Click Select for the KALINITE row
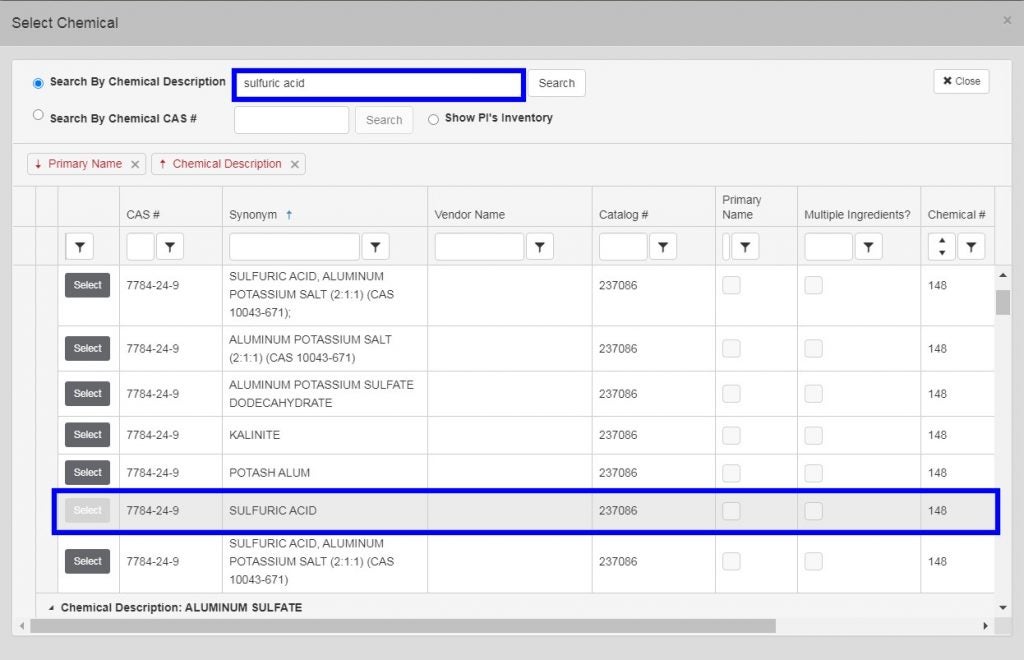The image size is (1024, 660). click(x=88, y=435)
